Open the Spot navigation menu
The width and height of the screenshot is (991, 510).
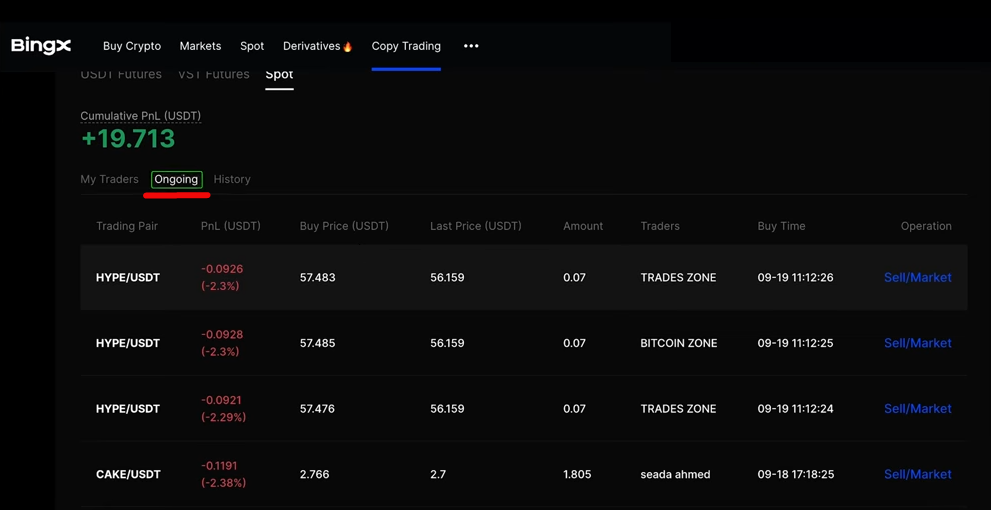point(252,46)
